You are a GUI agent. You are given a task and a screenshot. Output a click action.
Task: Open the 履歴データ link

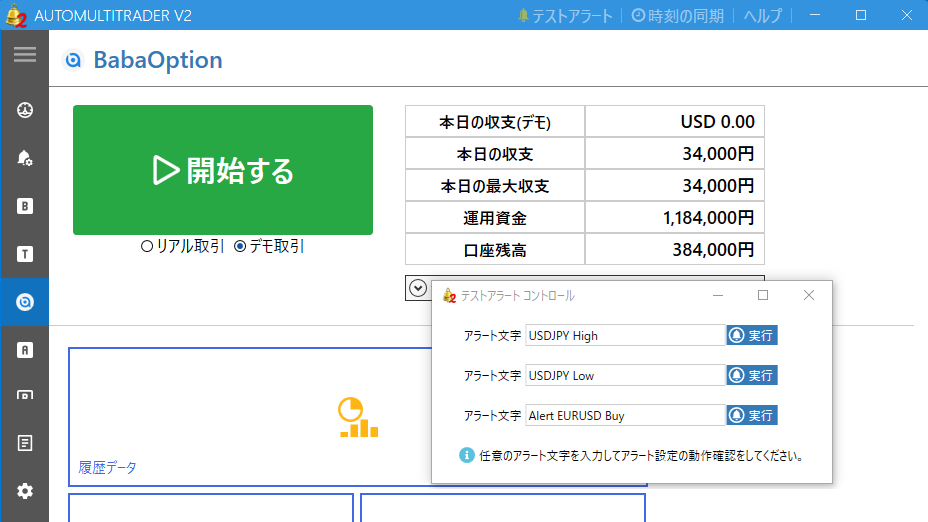tap(107, 468)
